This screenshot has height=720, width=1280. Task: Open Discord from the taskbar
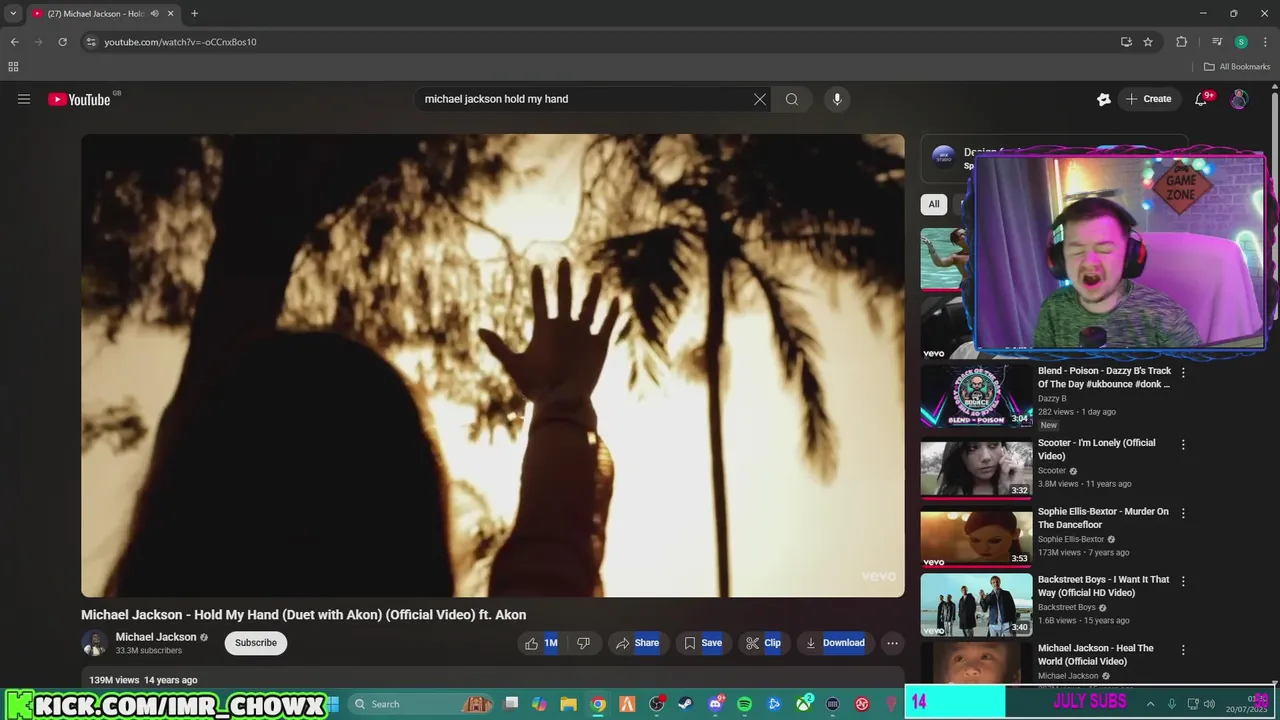pos(715,704)
